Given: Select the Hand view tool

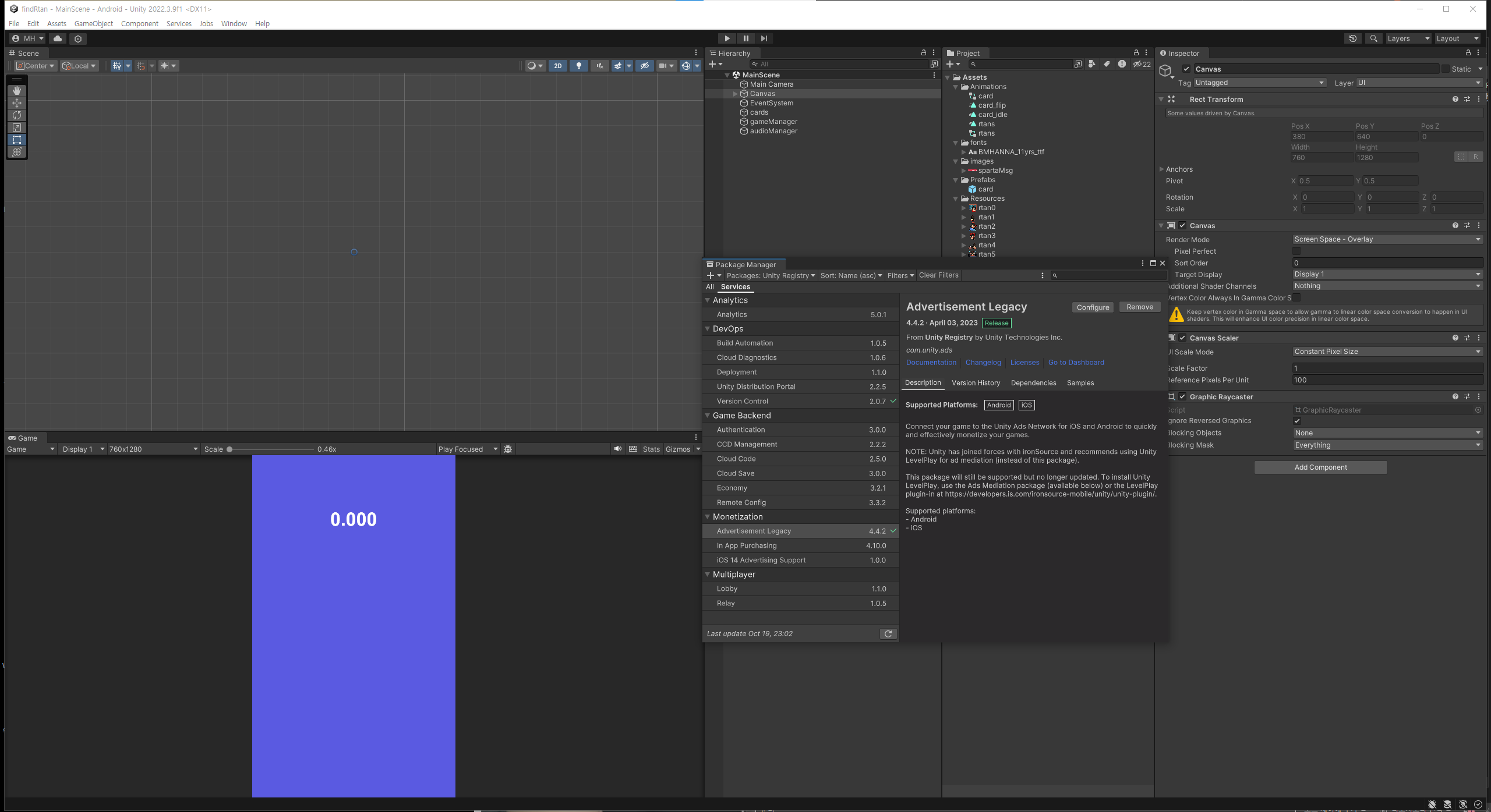Looking at the screenshot, I should pyautogui.click(x=17, y=91).
